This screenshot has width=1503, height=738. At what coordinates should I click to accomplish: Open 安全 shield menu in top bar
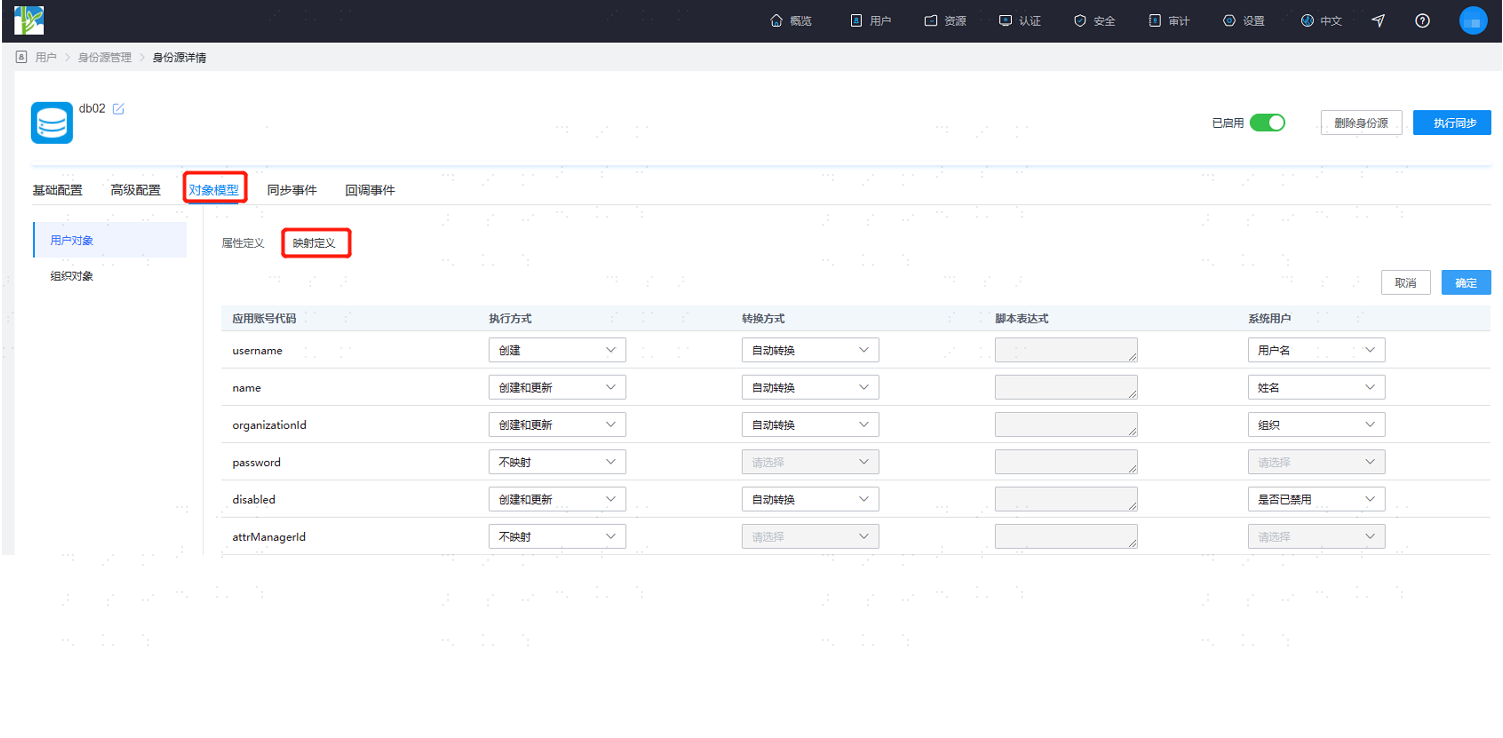(x=1094, y=21)
